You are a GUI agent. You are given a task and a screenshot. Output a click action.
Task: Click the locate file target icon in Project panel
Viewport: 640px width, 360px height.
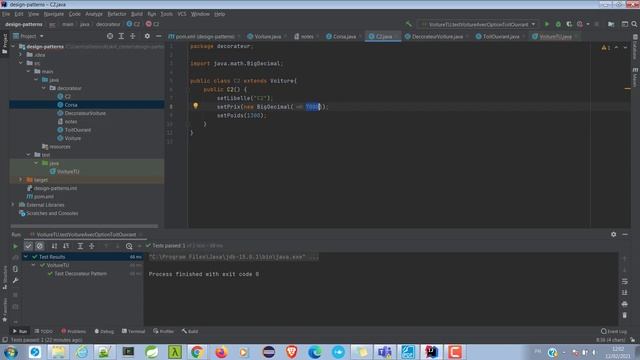(x=110, y=36)
